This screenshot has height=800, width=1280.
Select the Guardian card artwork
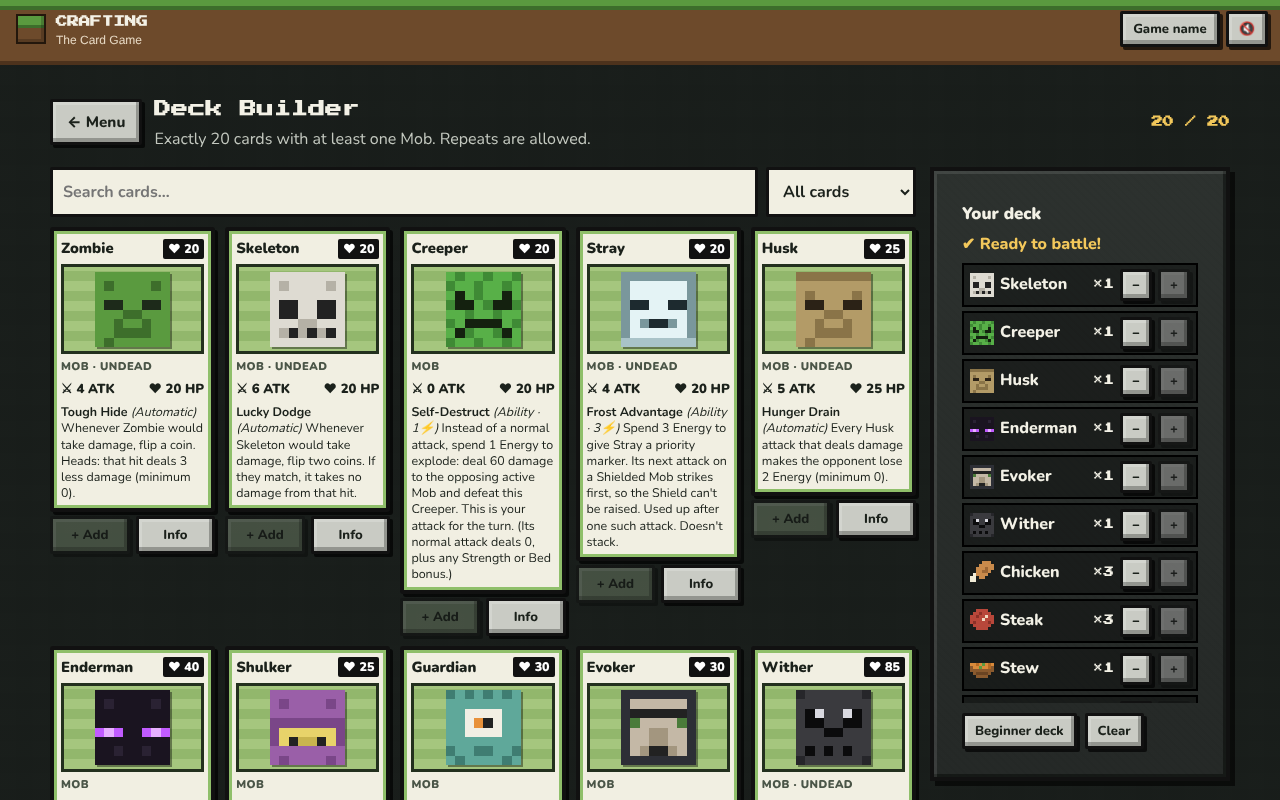483,727
